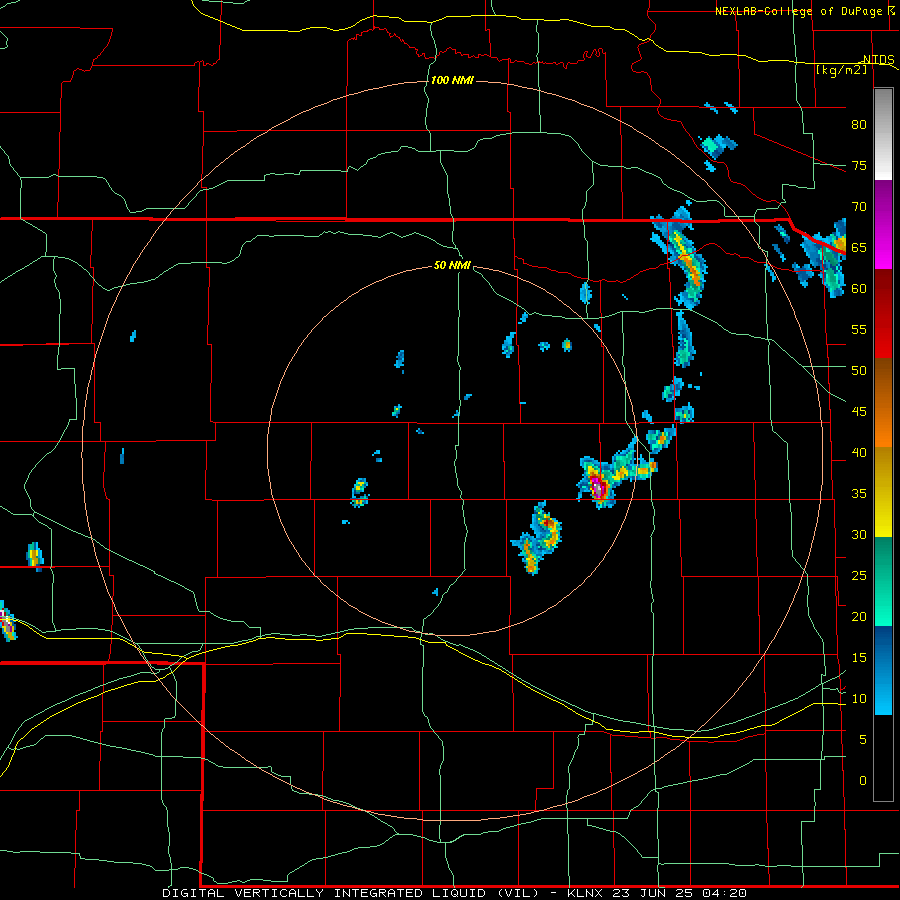The height and width of the screenshot is (900, 900).
Task: Click the 50 NMI range ring label
Action: [x=452, y=265]
